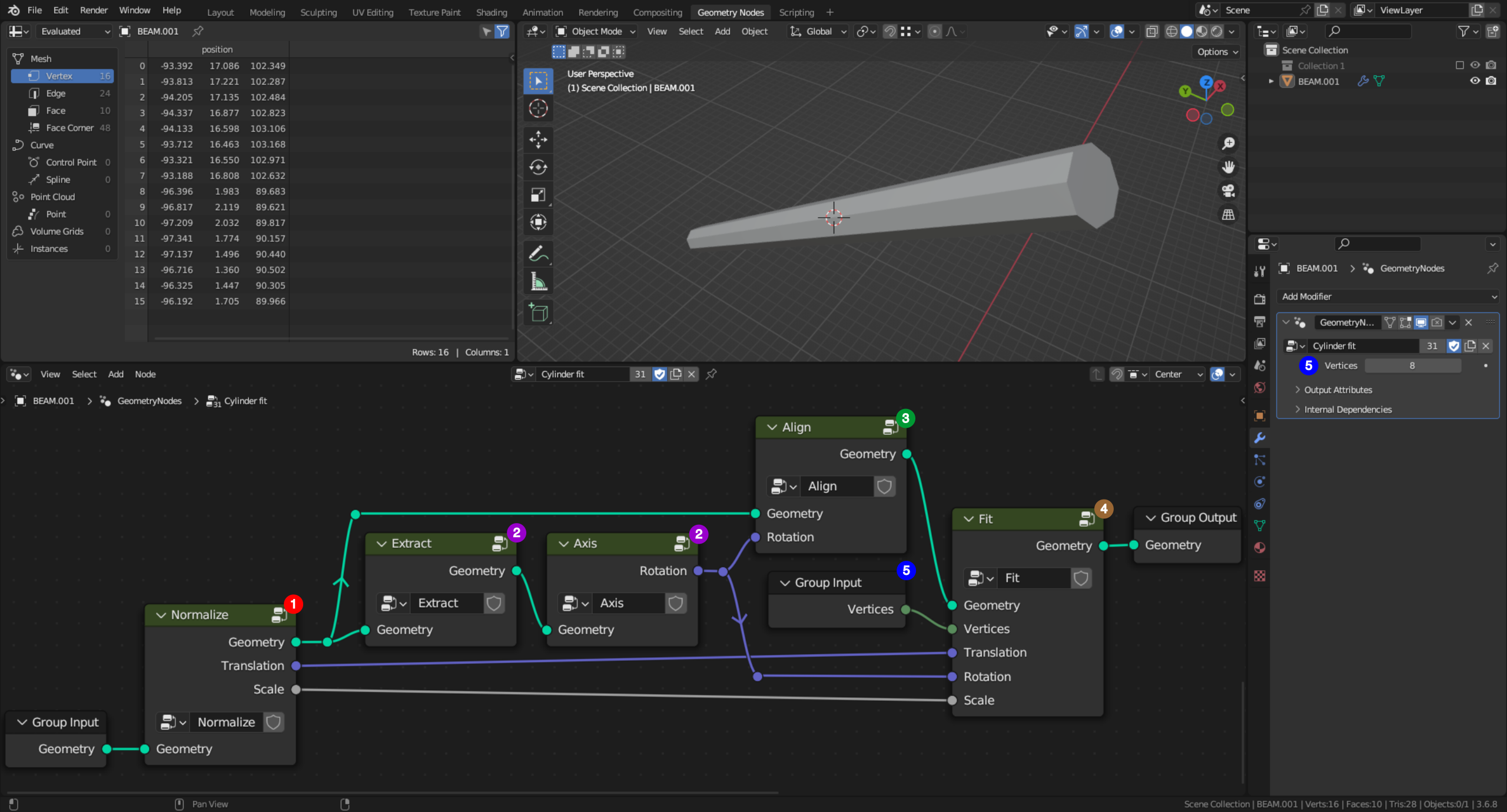Open the Object Constraints properties tab
This screenshot has width=1507, height=812.
pos(1260,504)
